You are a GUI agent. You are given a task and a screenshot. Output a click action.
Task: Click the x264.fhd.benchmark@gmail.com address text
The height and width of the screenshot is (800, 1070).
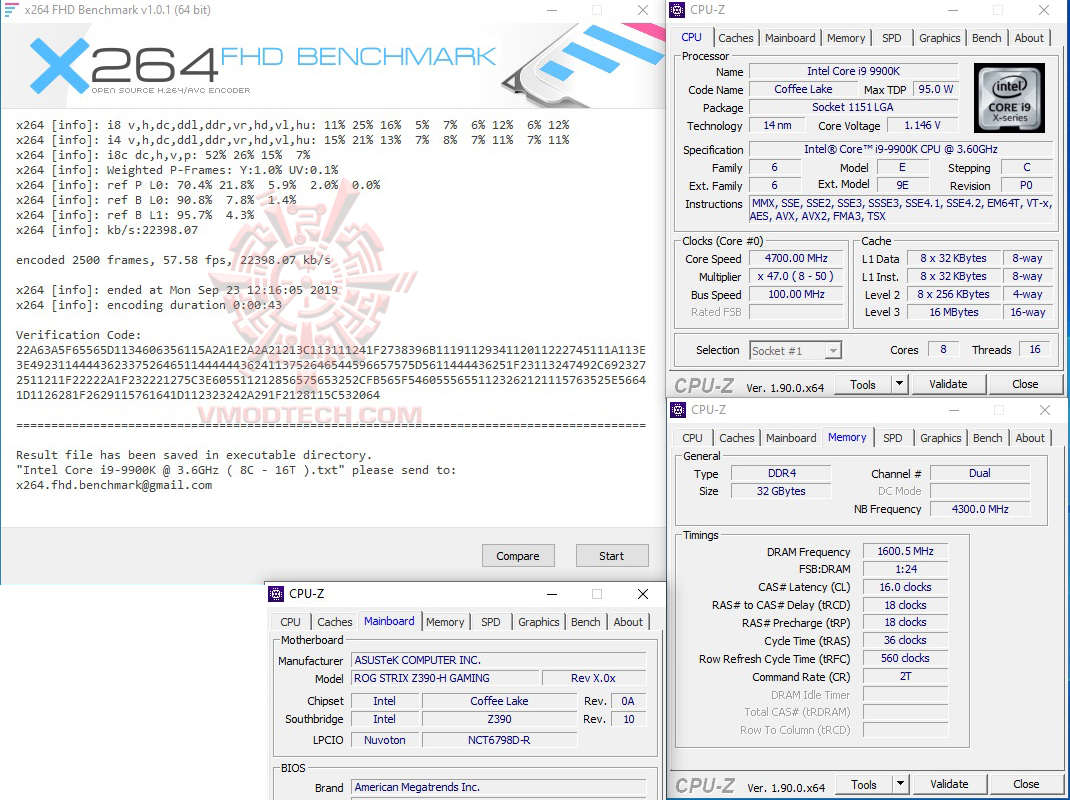pyautogui.click(x=114, y=485)
